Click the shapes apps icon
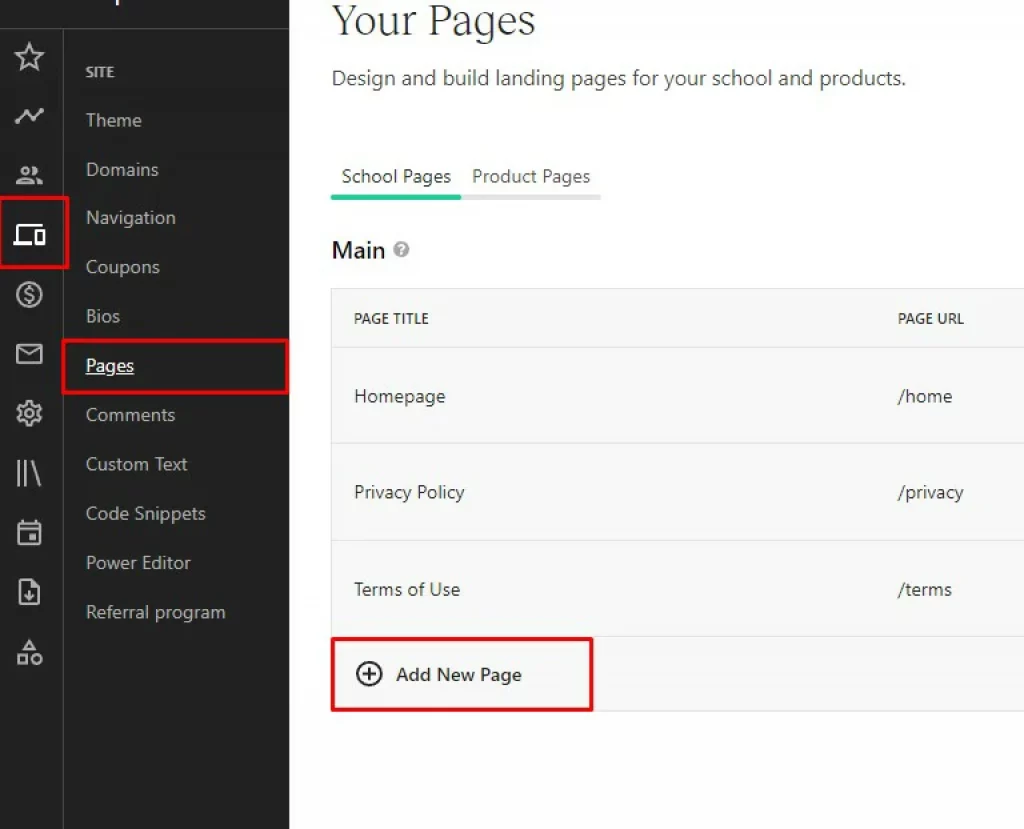Viewport: 1024px width, 829px height. 30,653
